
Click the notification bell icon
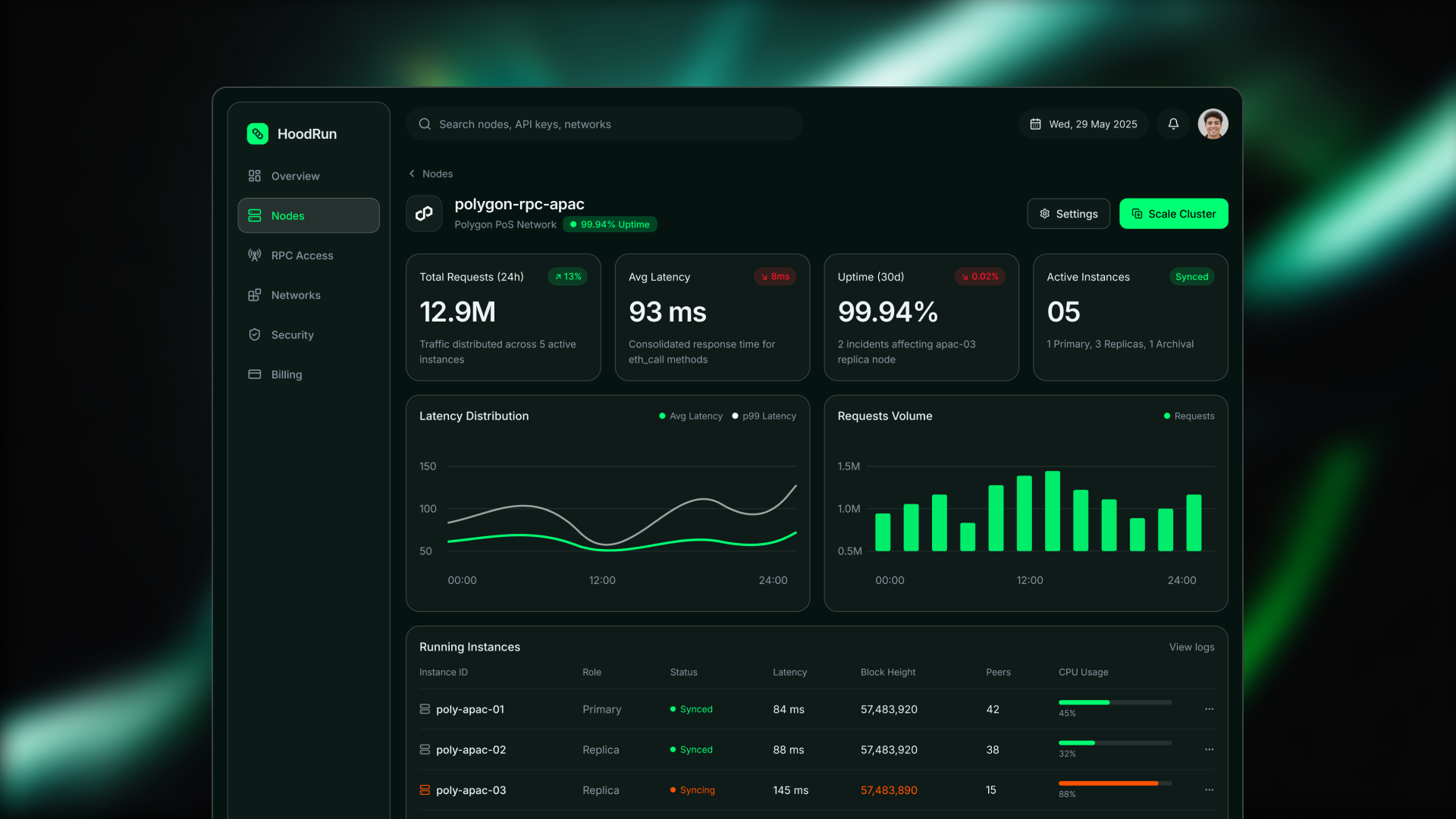[1173, 124]
